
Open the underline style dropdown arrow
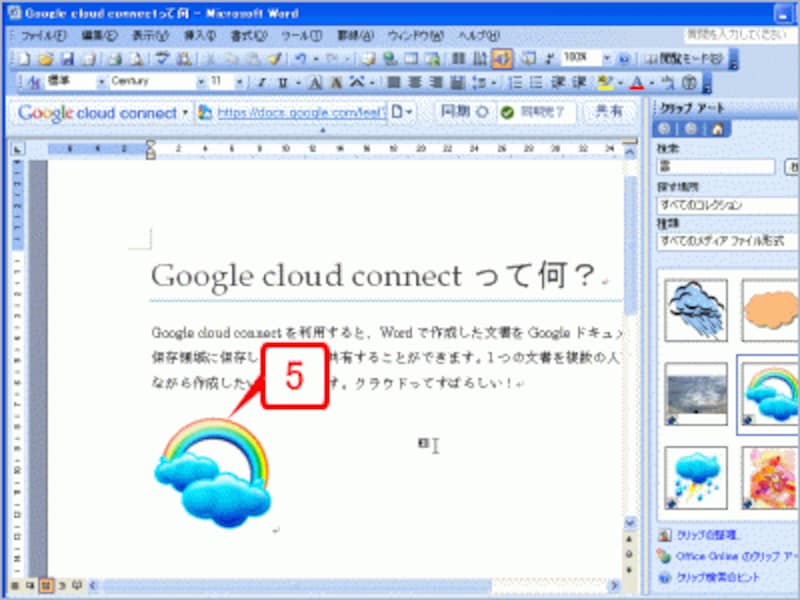point(298,82)
